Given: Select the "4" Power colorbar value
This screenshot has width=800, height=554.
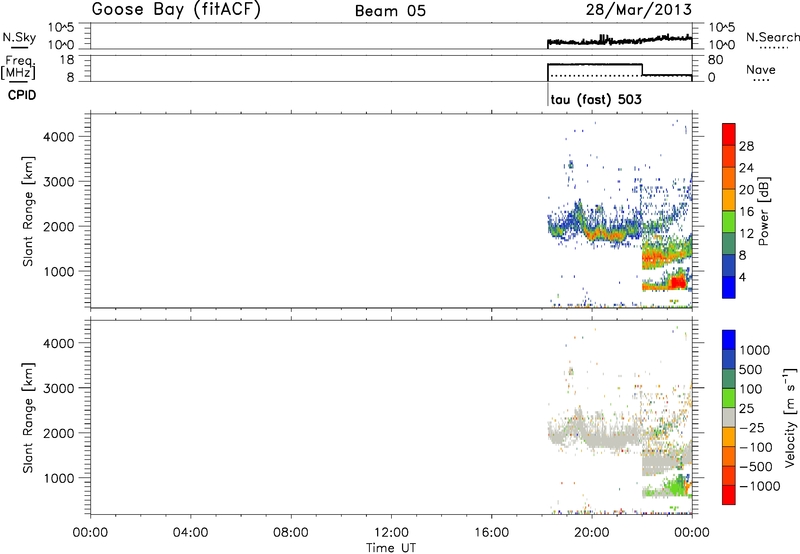Looking at the screenshot, I should tap(743, 278).
